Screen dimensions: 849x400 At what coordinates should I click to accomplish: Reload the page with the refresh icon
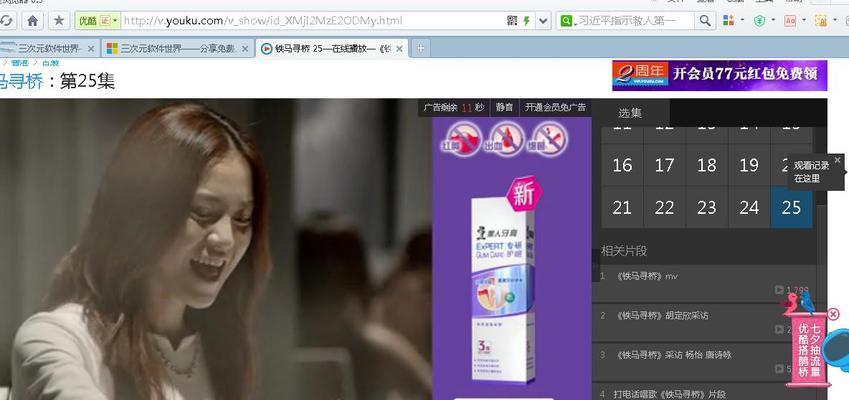coord(6,21)
